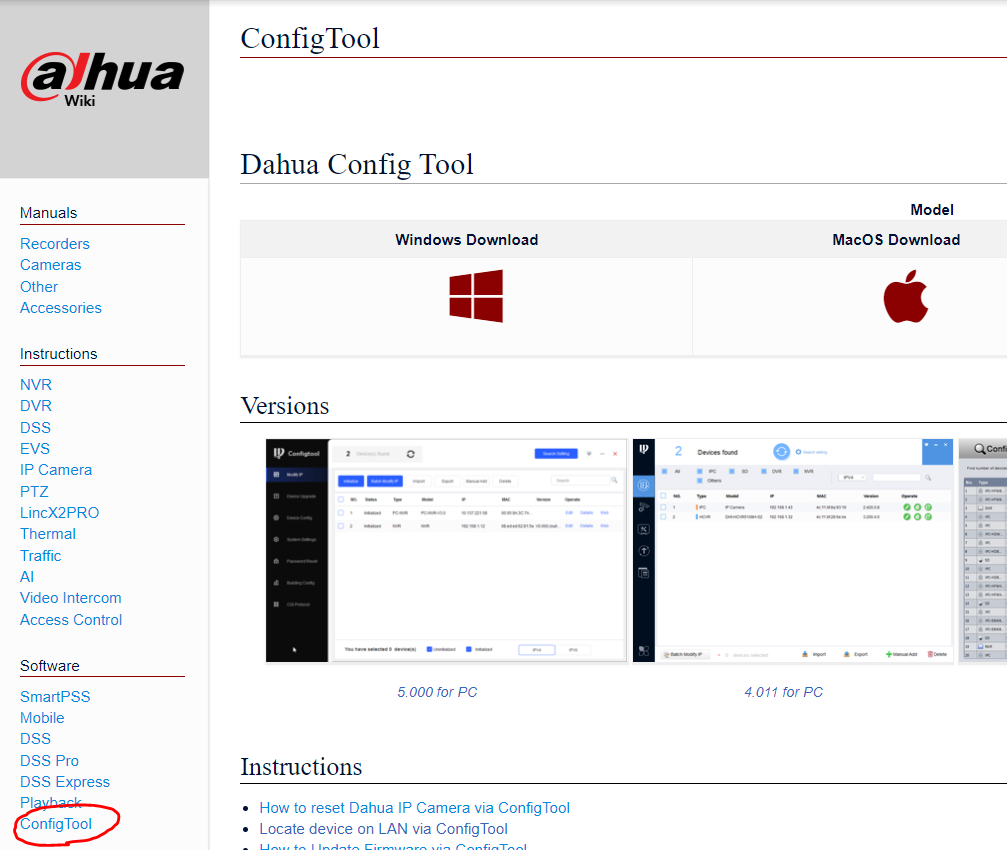Open the 4.011 for PC screenshot thumbnail

(792, 550)
